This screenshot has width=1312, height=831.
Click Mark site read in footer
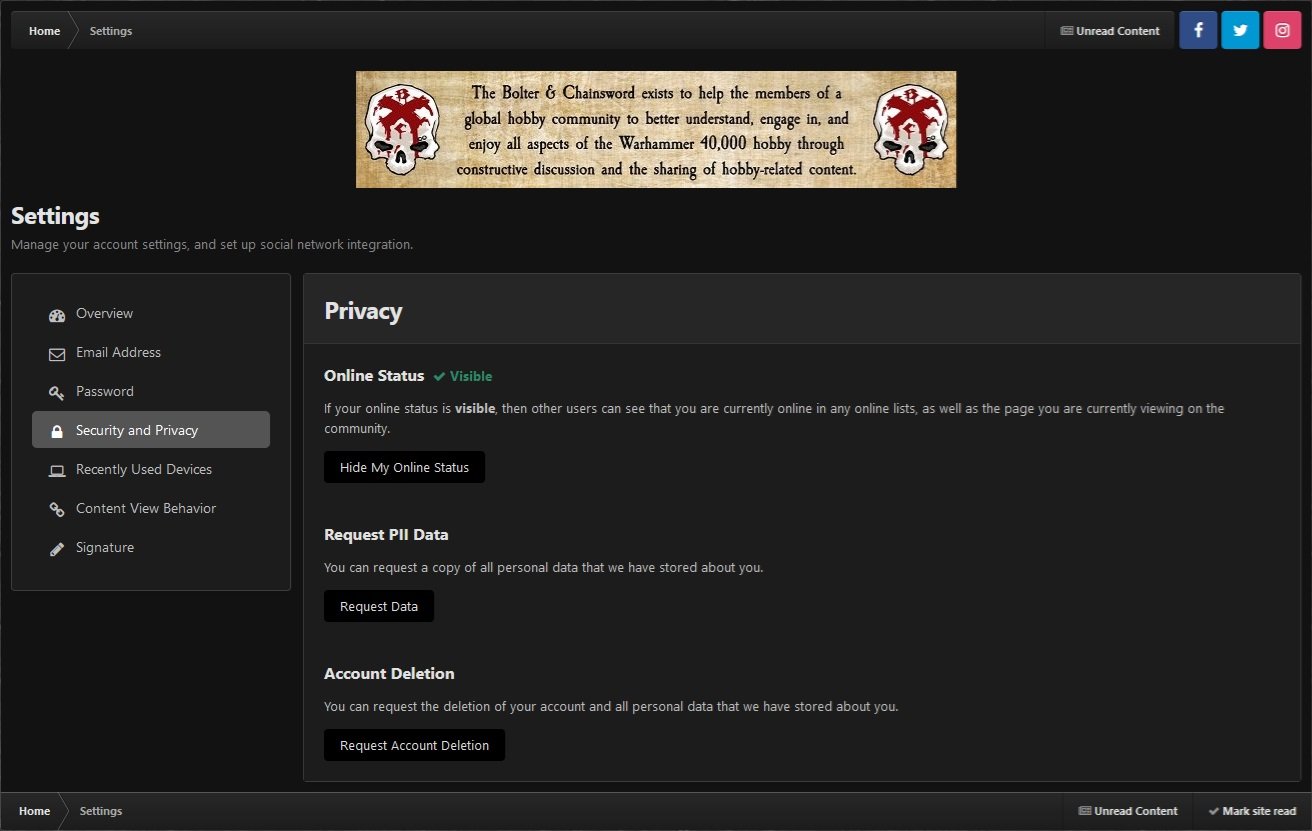(1252, 811)
